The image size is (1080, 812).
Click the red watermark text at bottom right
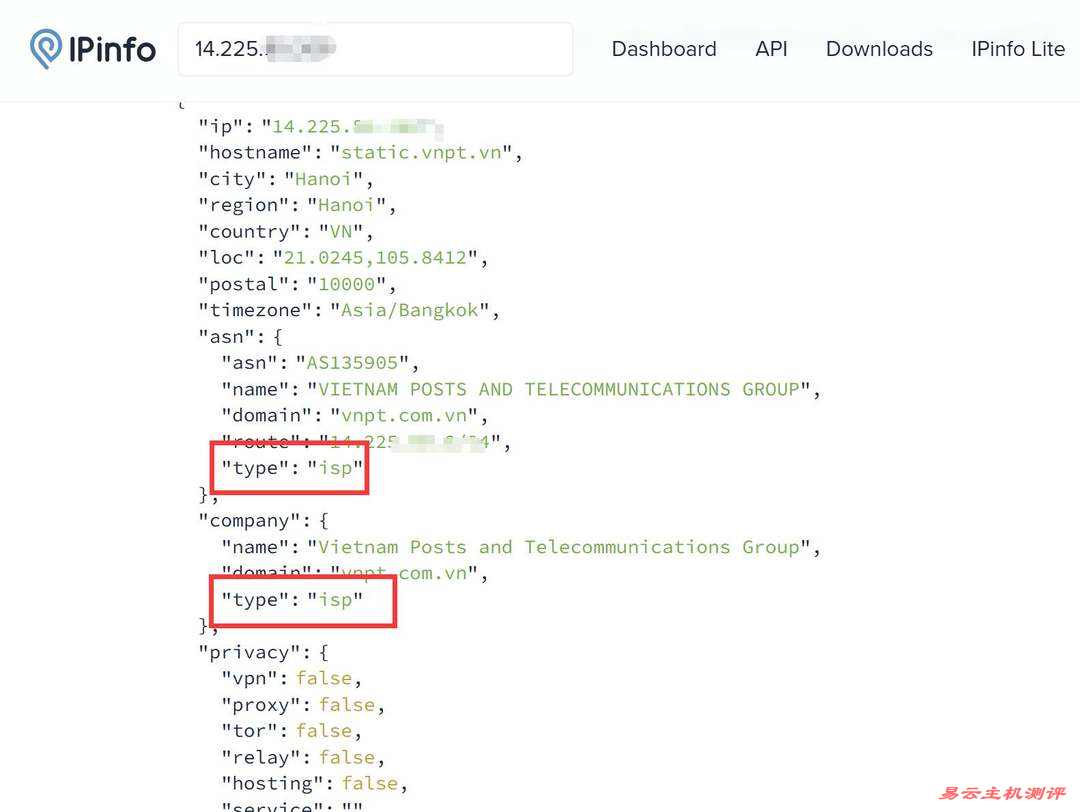[x=1001, y=793]
